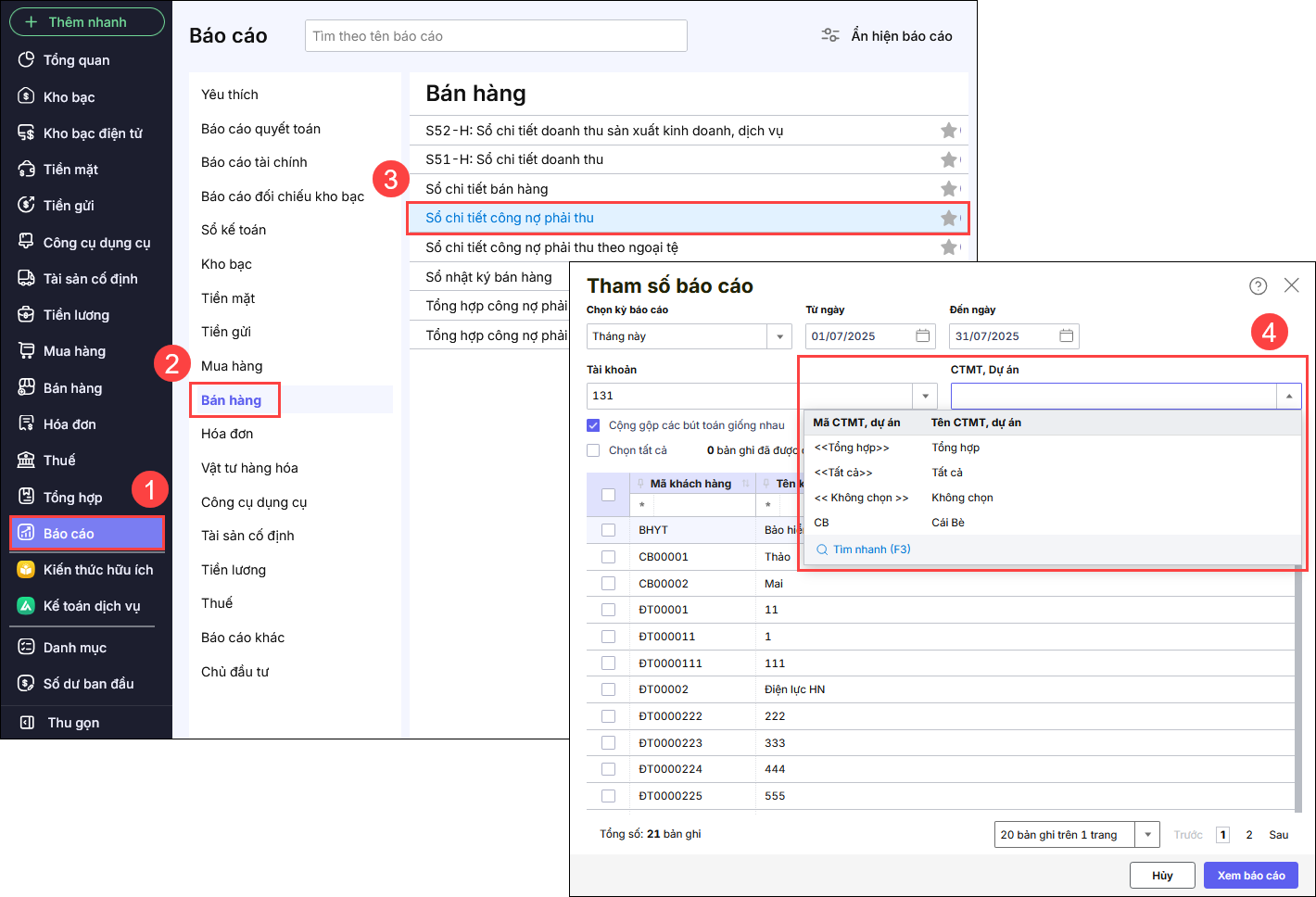Open Kho bạc from the sidebar icon
The width and height of the screenshot is (1316, 897).
[27, 96]
